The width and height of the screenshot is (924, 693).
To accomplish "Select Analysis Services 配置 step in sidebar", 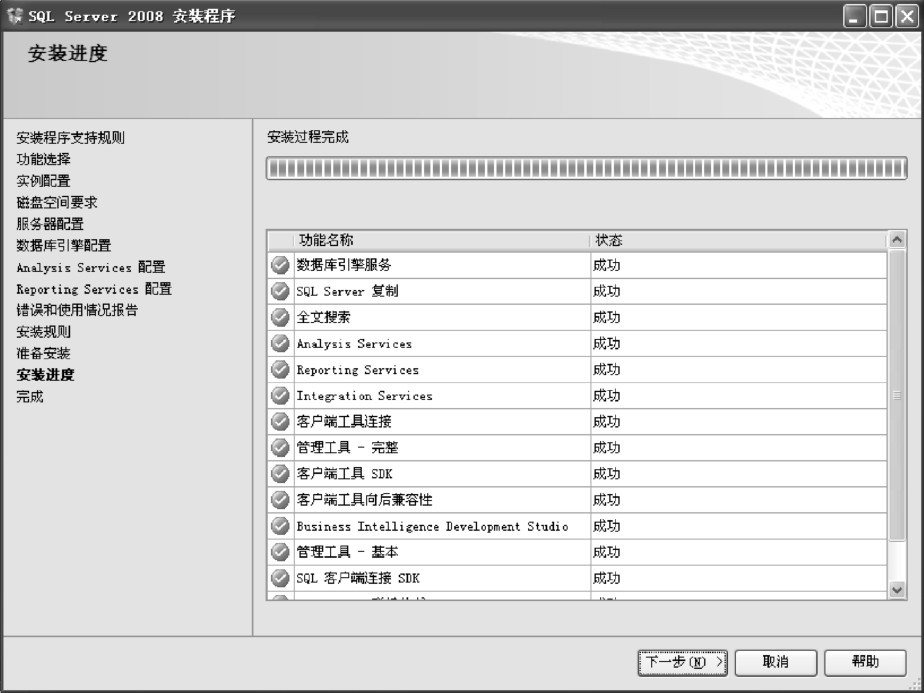I will point(91,268).
